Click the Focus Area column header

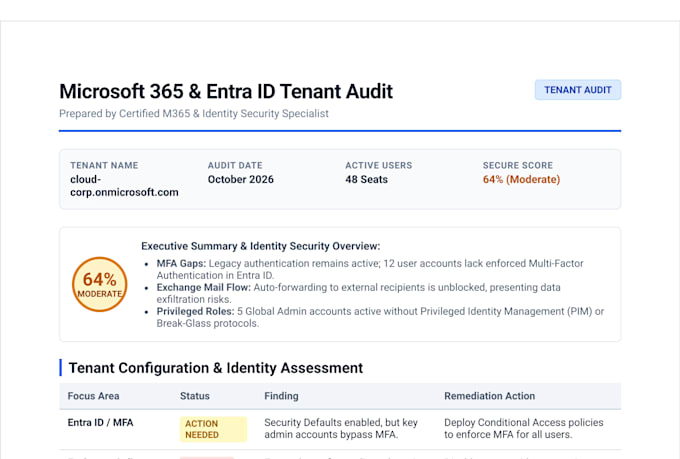pos(93,396)
